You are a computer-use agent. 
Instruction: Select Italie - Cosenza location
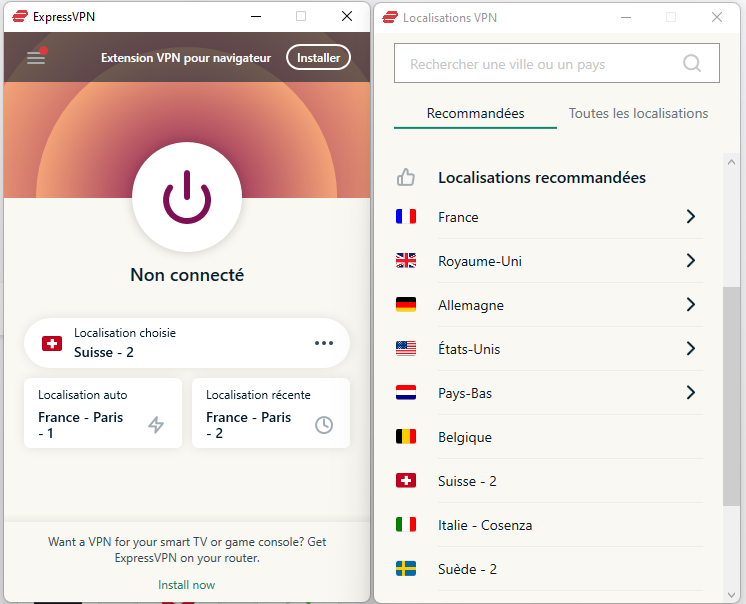[549, 525]
